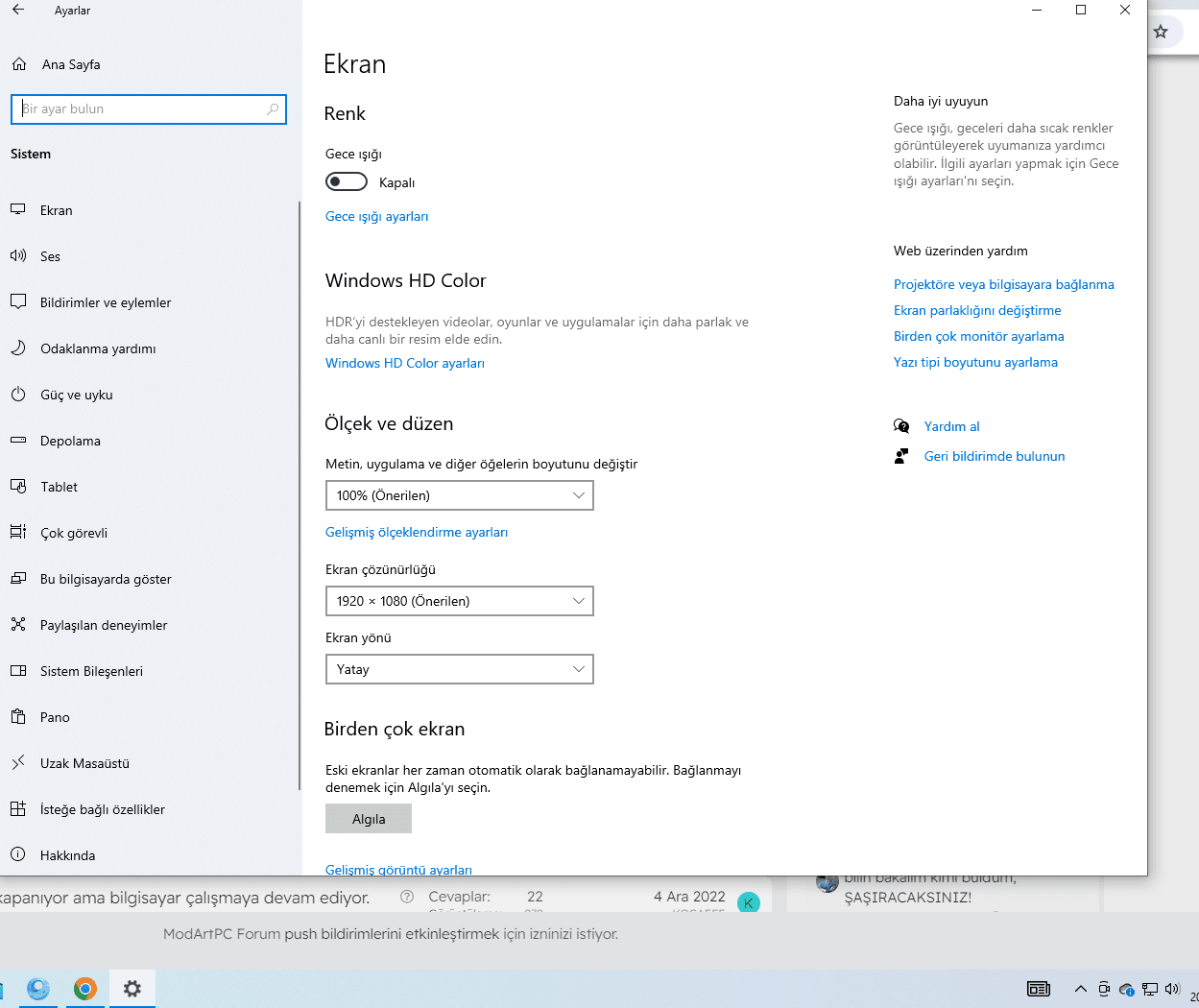The width and height of the screenshot is (1199, 1008).
Task: Click the Yardım al help link
Action: click(951, 427)
